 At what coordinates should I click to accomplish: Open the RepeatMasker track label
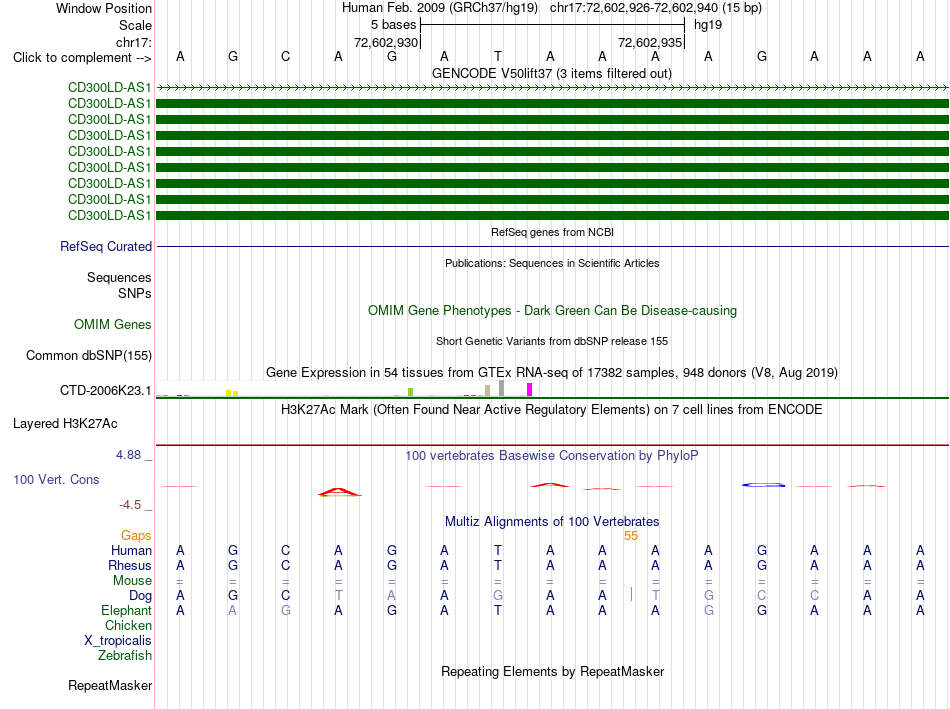coord(110,685)
